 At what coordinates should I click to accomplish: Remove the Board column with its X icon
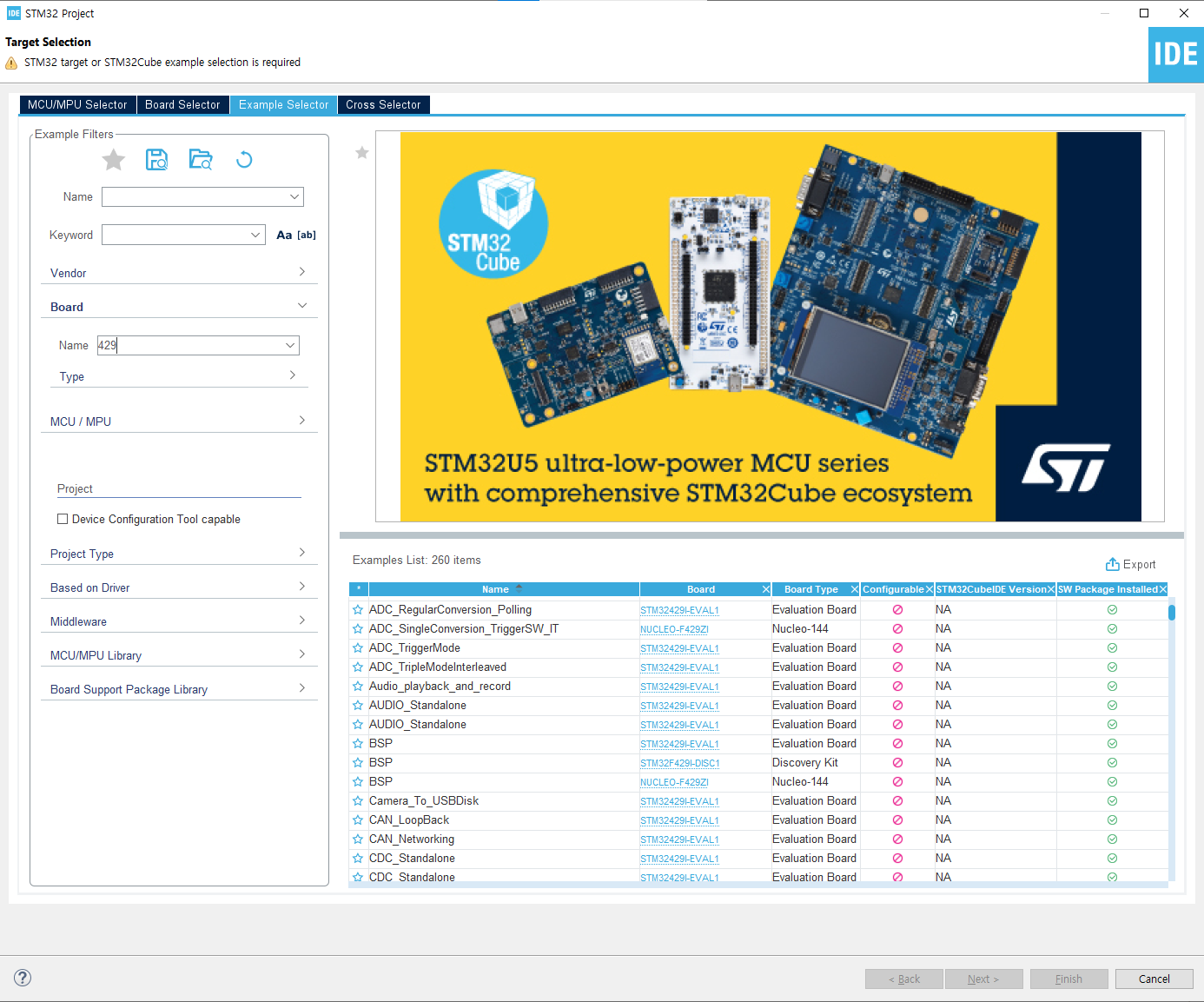coord(765,589)
